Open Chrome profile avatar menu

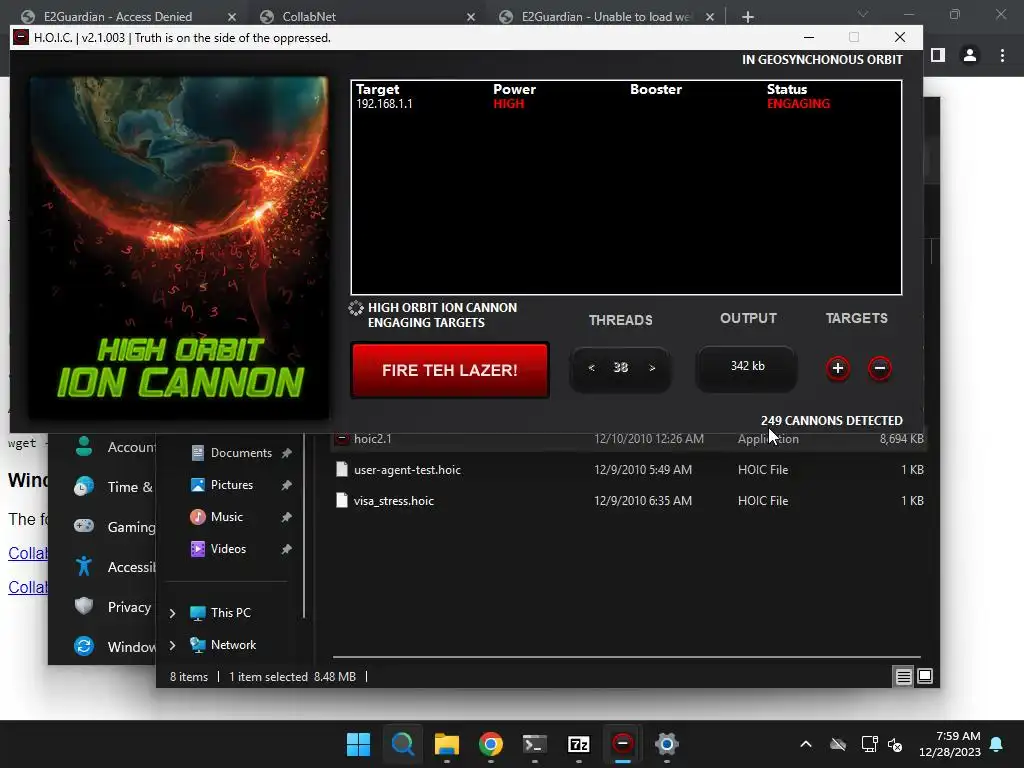(970, 56)
